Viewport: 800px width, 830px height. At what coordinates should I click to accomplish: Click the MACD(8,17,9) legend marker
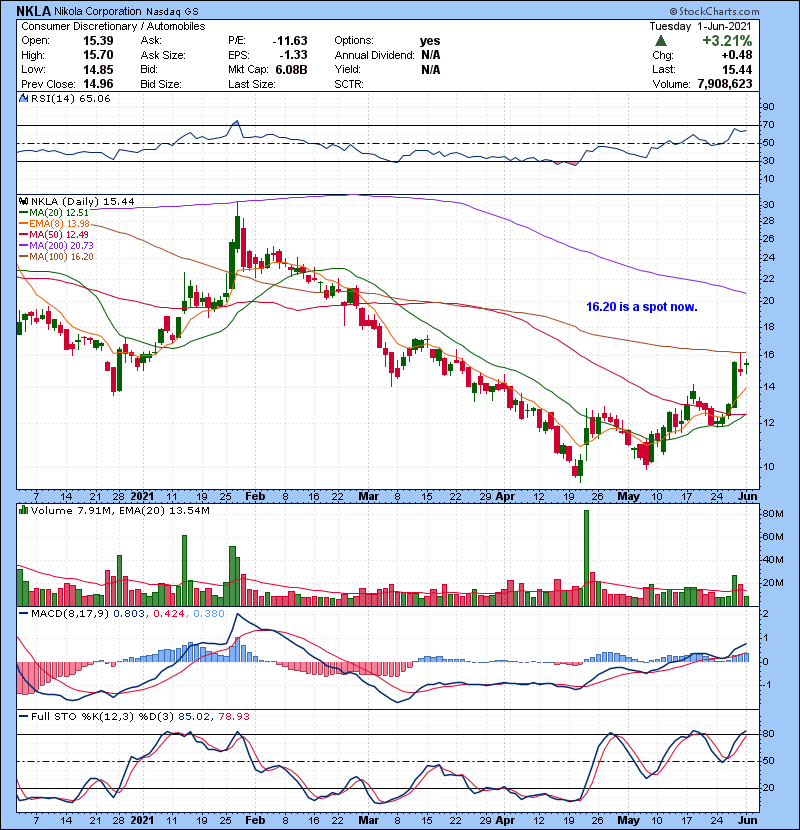pos(22,612)
